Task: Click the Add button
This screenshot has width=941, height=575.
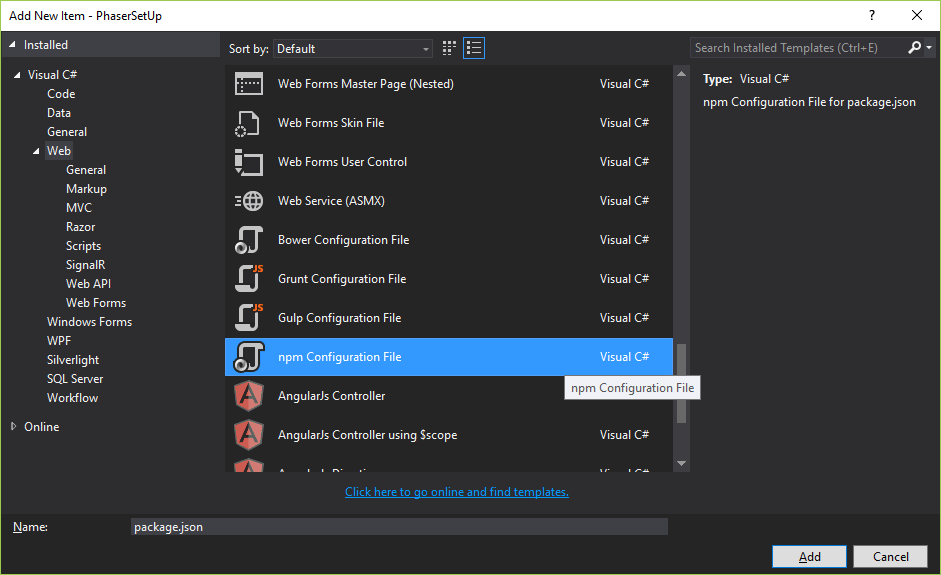Action: point(809,556)
